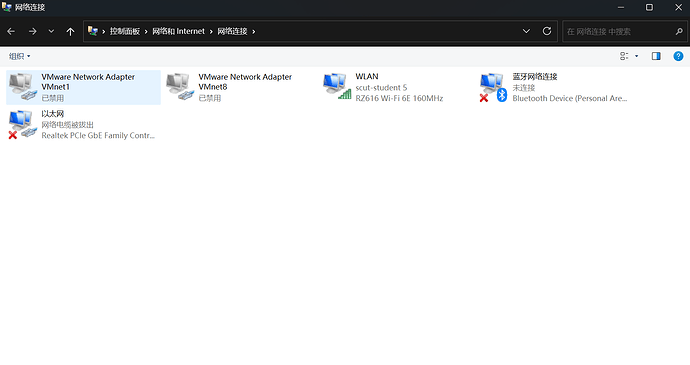Go forward with the forward arrow
The height and width of the screenshot is (365, 690).
pos(33,31)
